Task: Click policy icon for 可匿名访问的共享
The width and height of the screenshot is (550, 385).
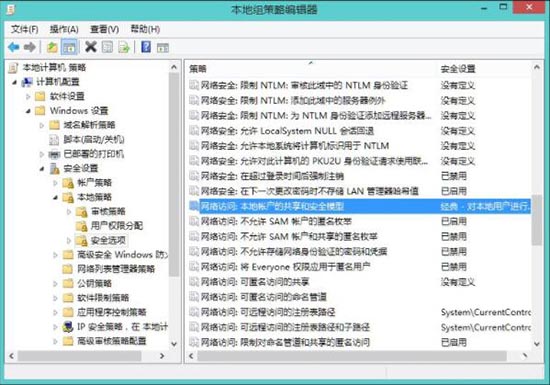Action: tap(194, 281)
